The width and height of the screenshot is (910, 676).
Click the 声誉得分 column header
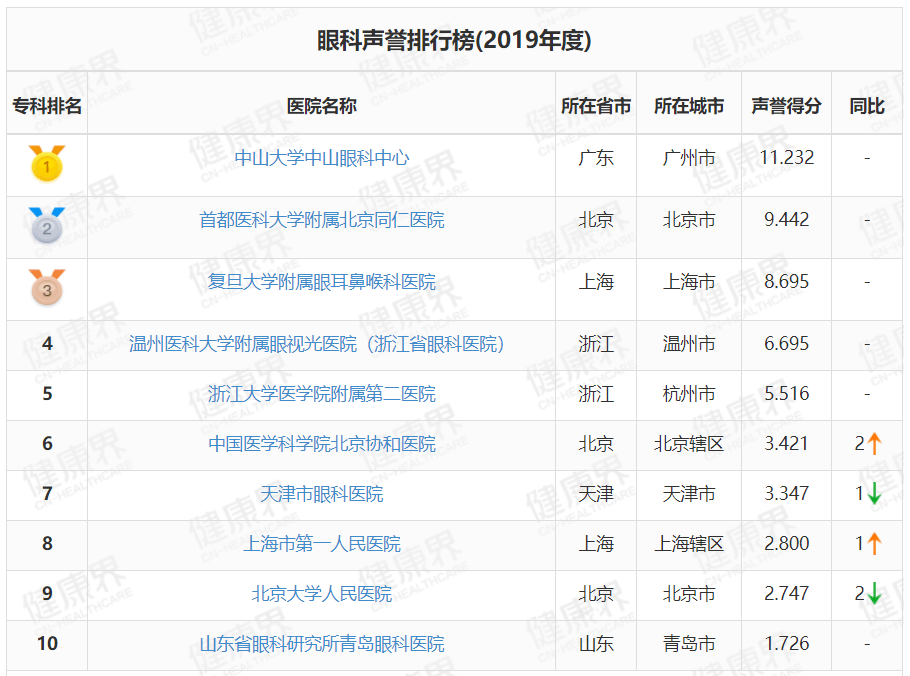click(786, 106)
